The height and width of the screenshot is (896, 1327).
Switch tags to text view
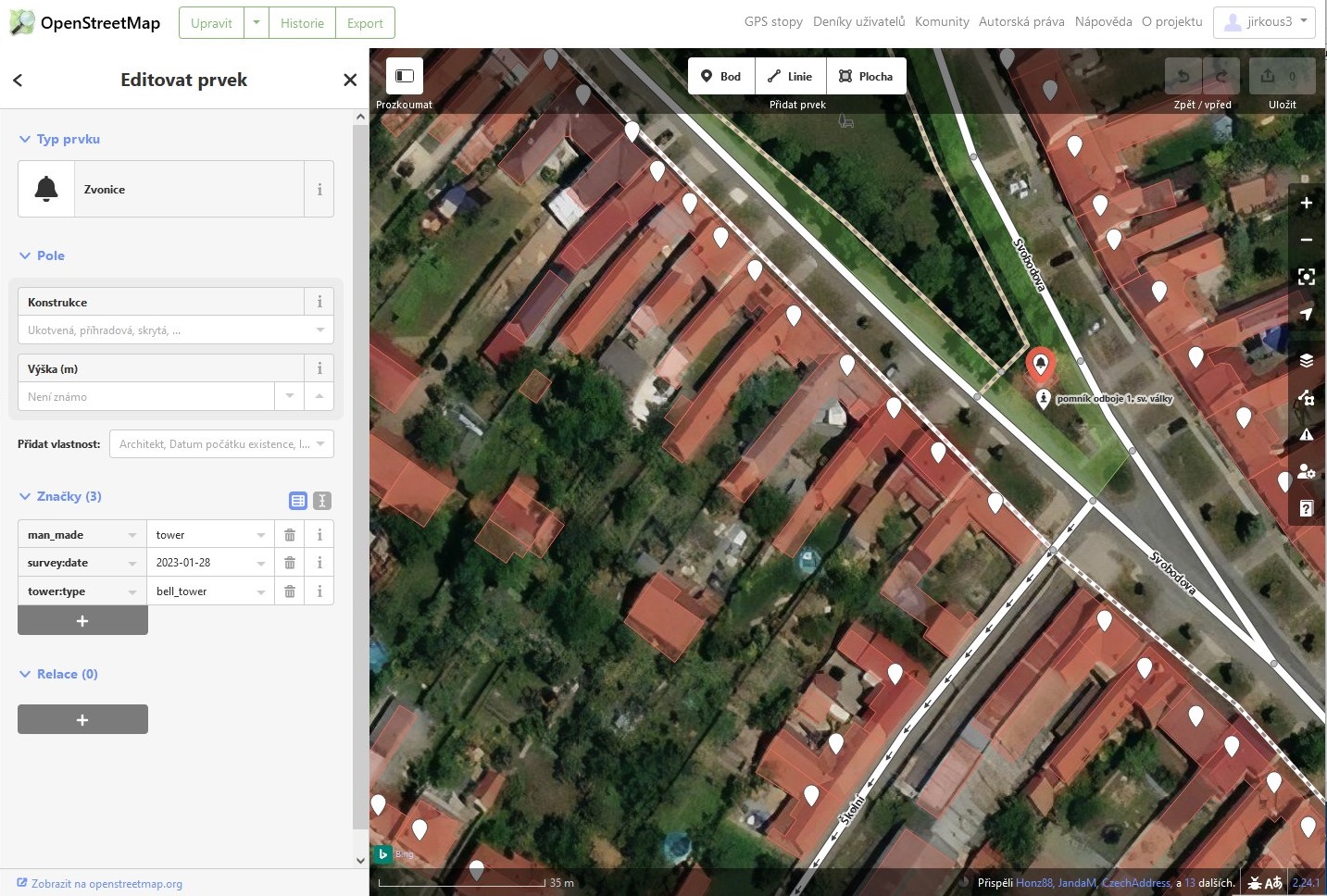tap(322, 501)
